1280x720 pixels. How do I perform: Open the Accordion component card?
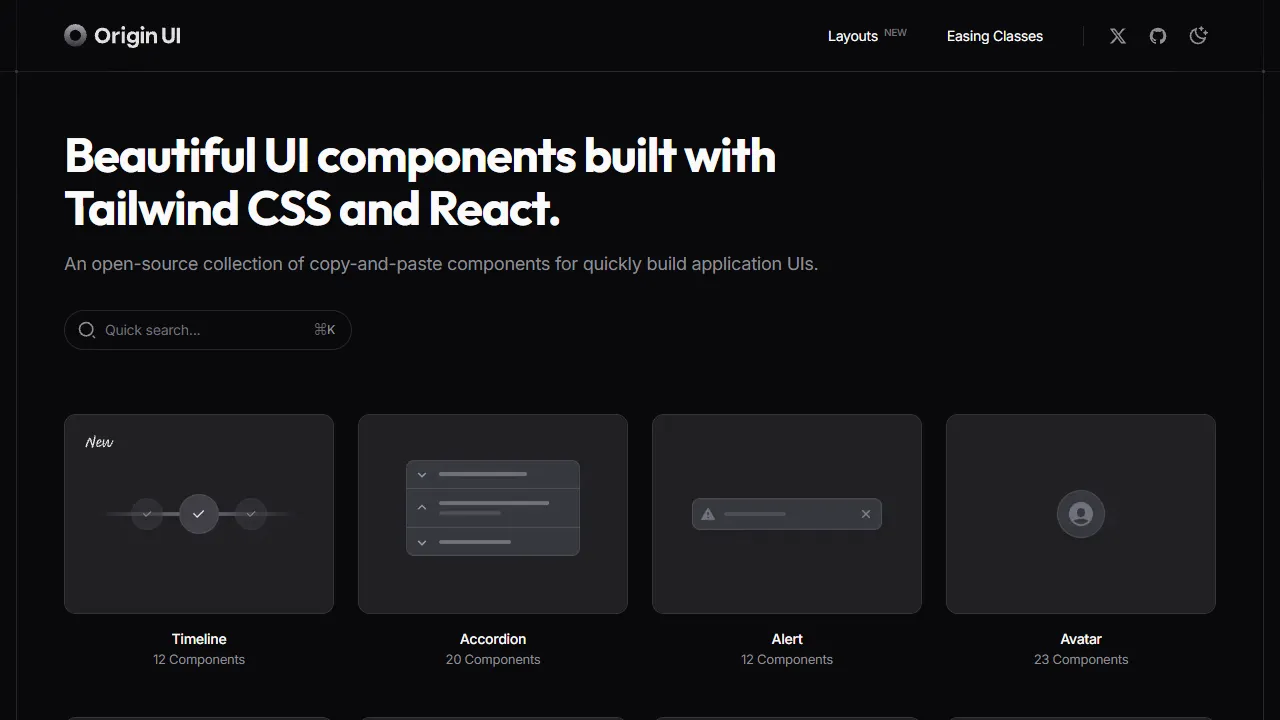pyautogui.click(x=493, y=514)
